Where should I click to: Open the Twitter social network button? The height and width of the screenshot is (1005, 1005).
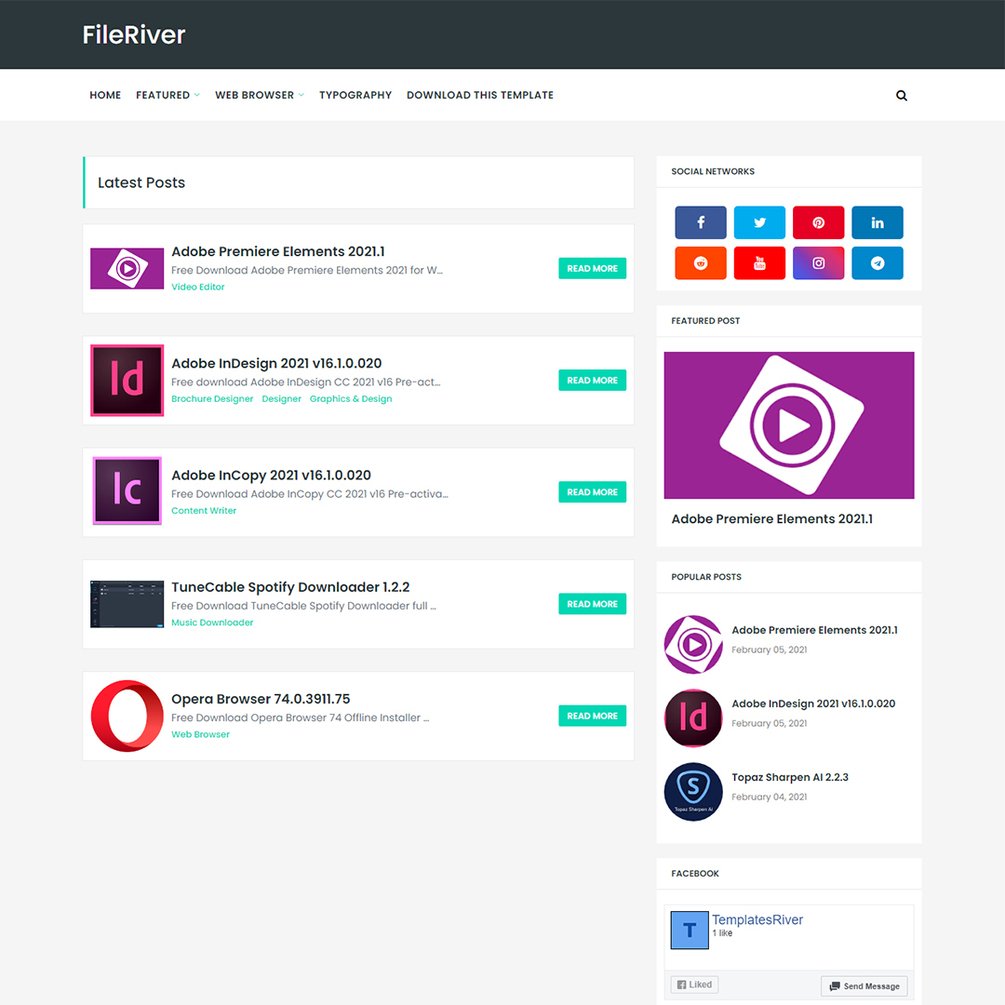pos(760,222)
